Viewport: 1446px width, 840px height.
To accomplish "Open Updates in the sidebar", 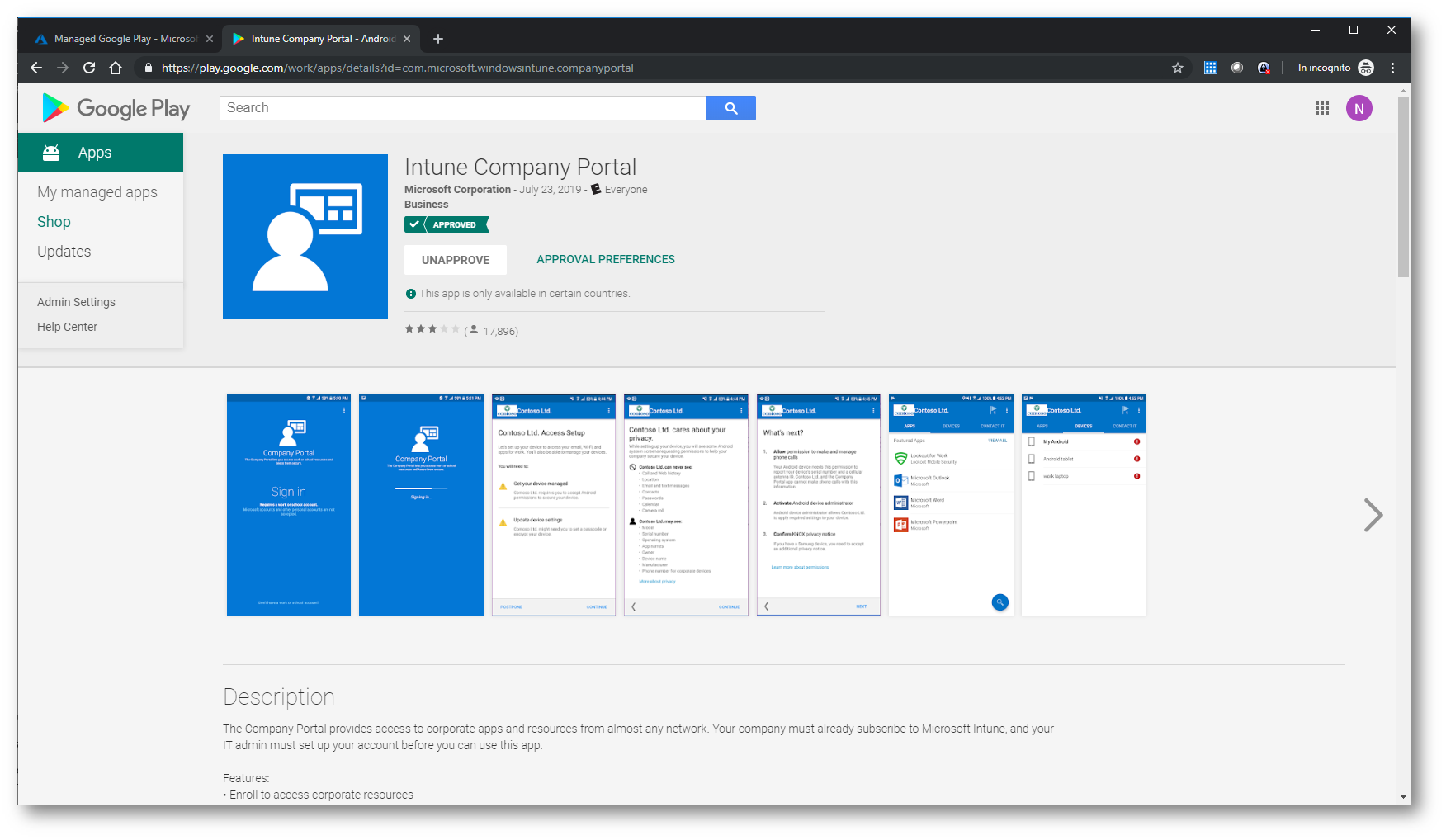I will 64,252.
